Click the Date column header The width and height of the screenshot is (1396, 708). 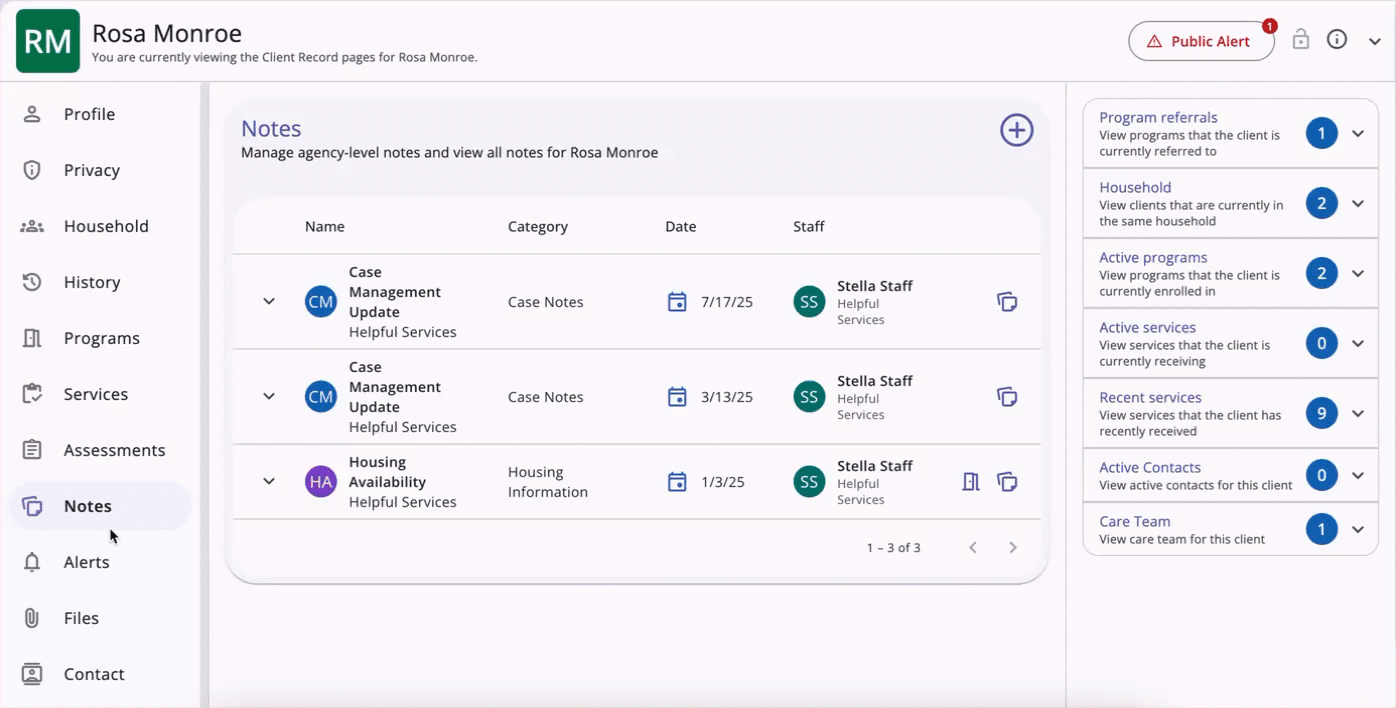click(x=680, y=226)
